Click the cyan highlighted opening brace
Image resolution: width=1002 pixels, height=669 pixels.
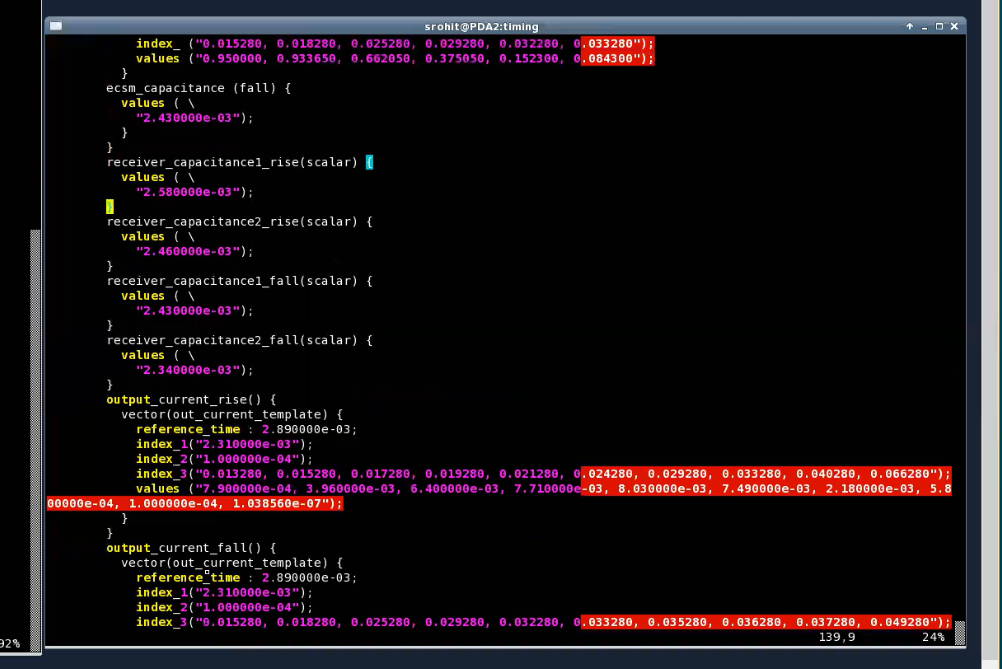pyautogui.click(x=369, y=162)
